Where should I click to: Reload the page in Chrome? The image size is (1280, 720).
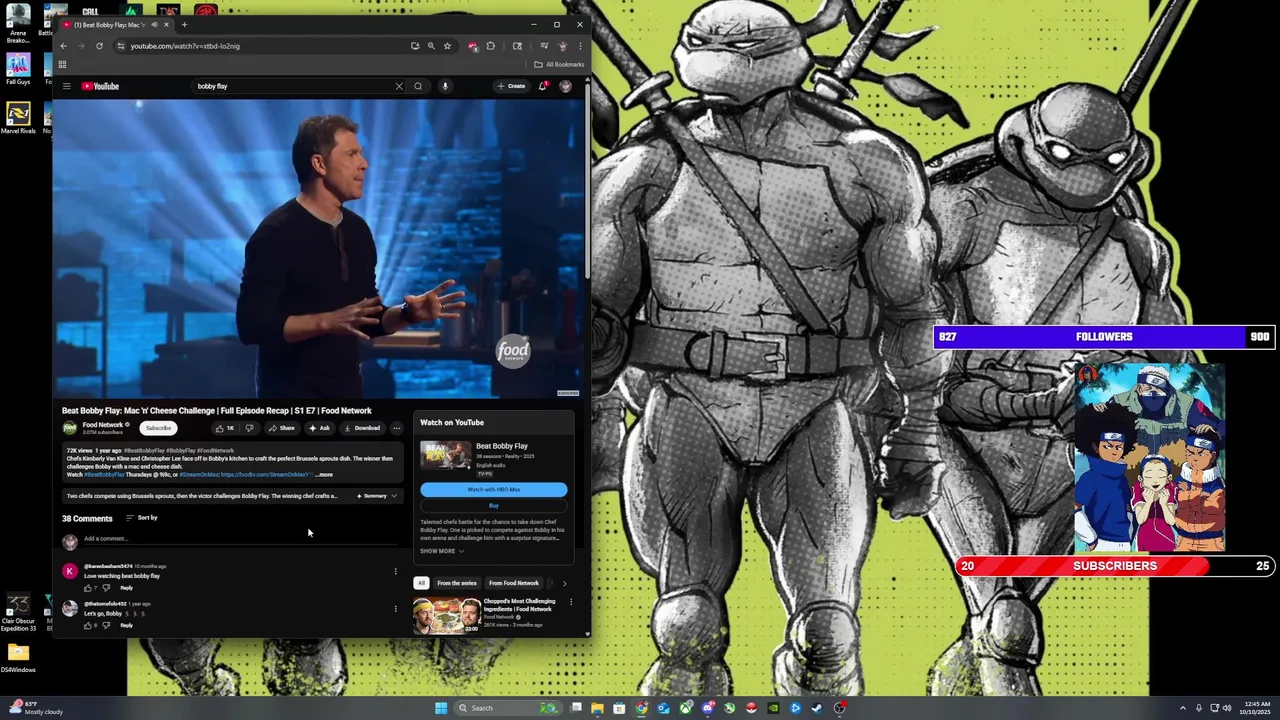point(99,46)
